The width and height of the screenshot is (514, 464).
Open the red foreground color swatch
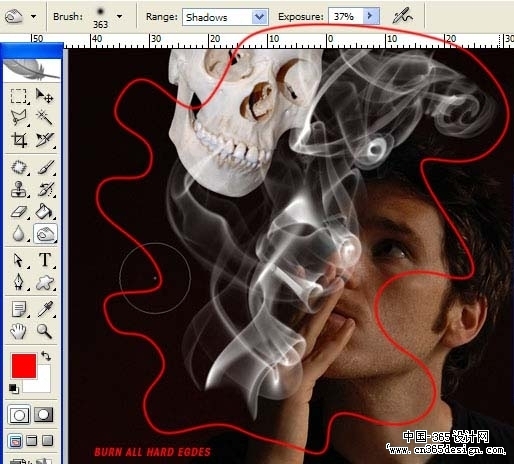coord(24,366)
